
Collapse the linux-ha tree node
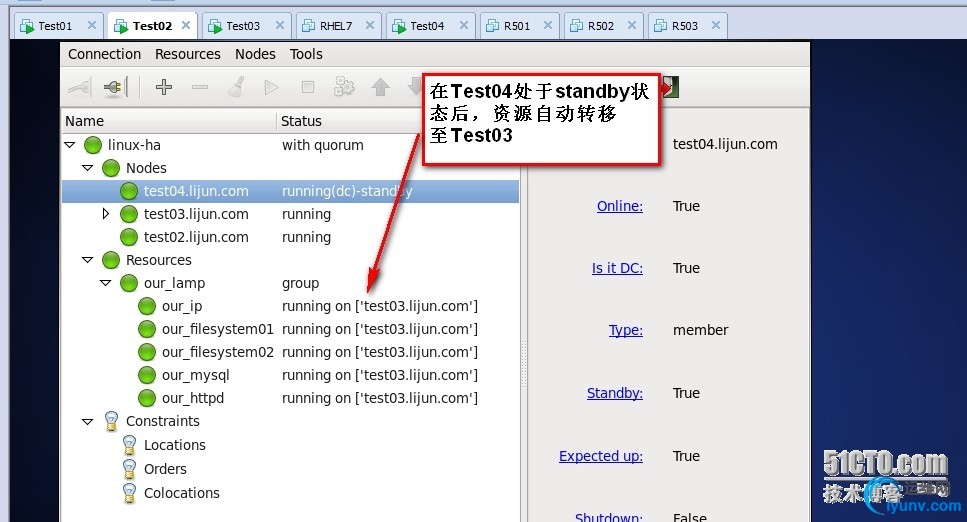click(70, 145)
